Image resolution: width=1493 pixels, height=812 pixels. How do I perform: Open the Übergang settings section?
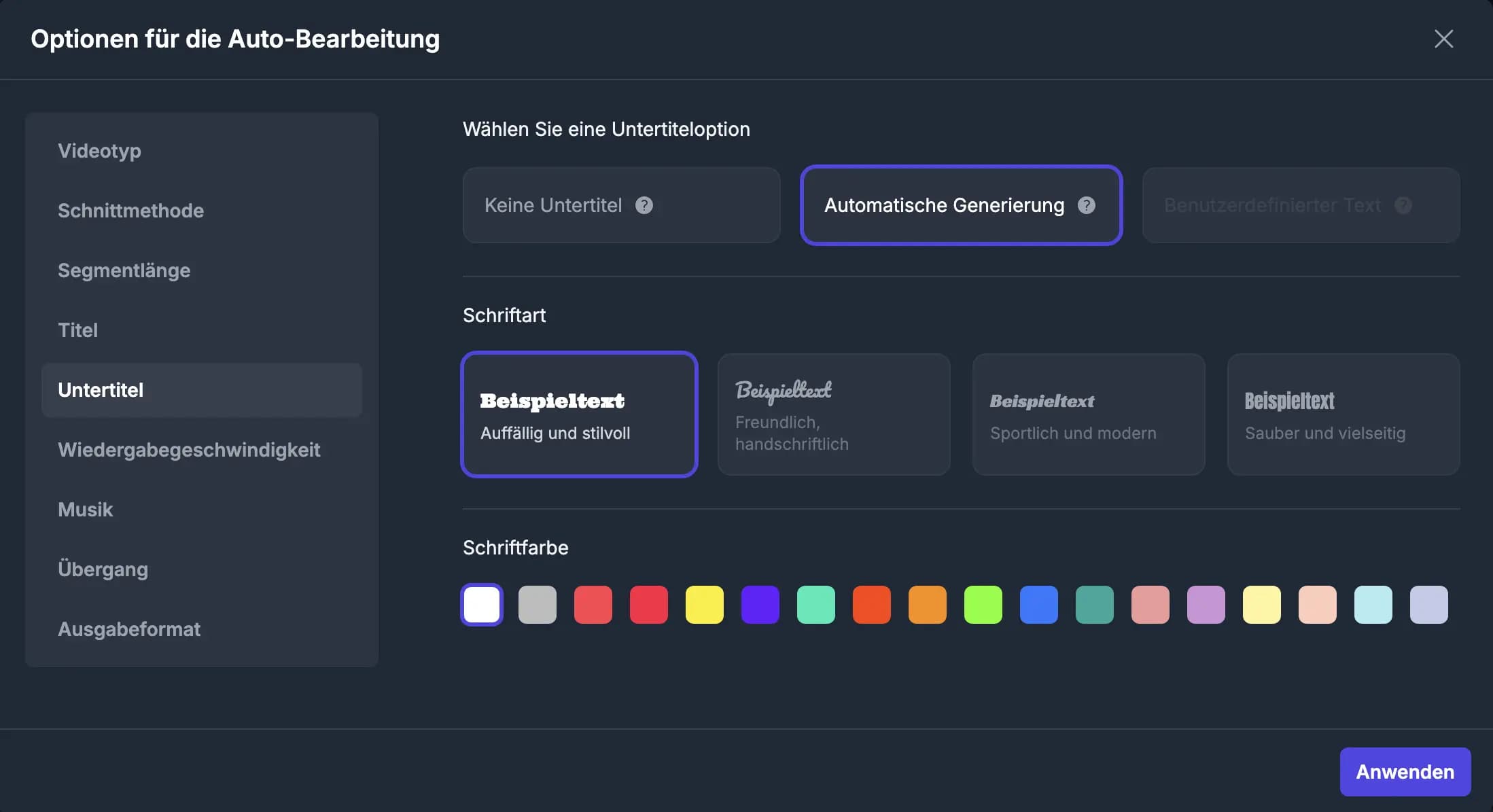103,569
